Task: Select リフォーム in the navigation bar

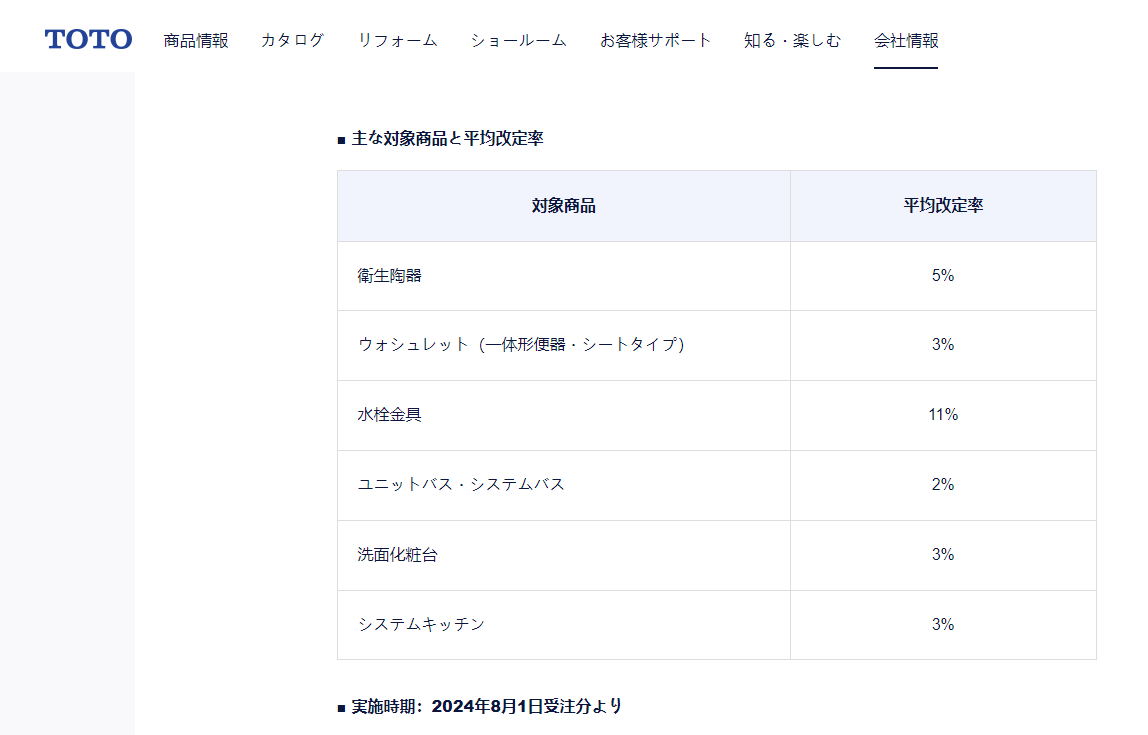Action: [x=397, y=41]
